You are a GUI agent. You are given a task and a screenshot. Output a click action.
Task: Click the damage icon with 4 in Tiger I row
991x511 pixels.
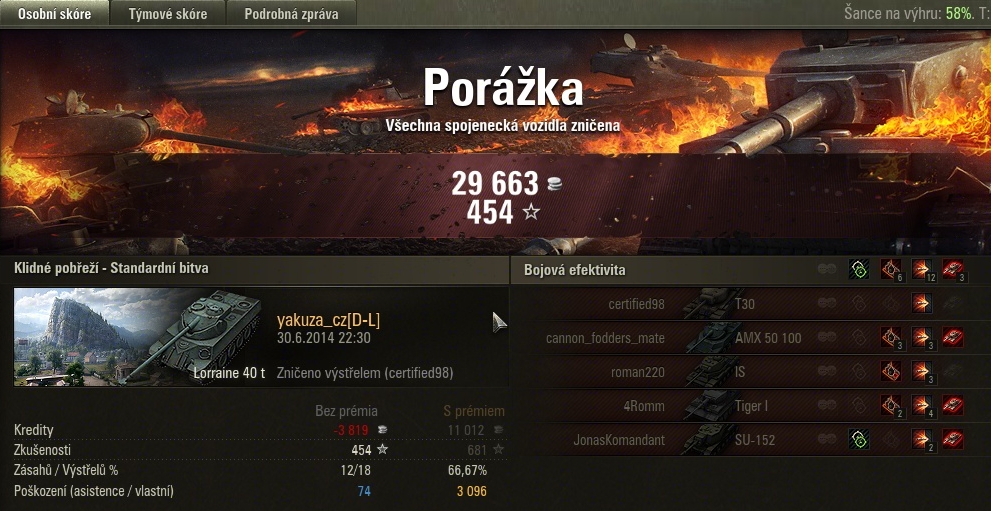pos(921,405)
